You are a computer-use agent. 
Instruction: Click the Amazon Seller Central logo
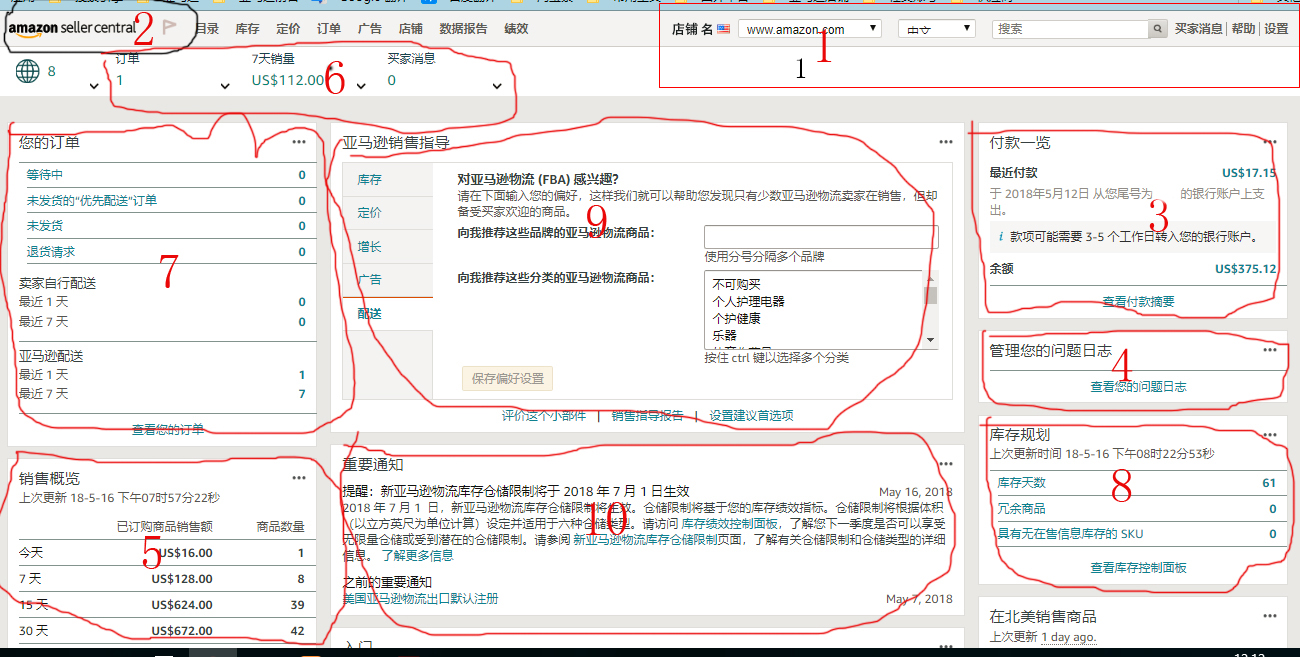pos(70,29)
